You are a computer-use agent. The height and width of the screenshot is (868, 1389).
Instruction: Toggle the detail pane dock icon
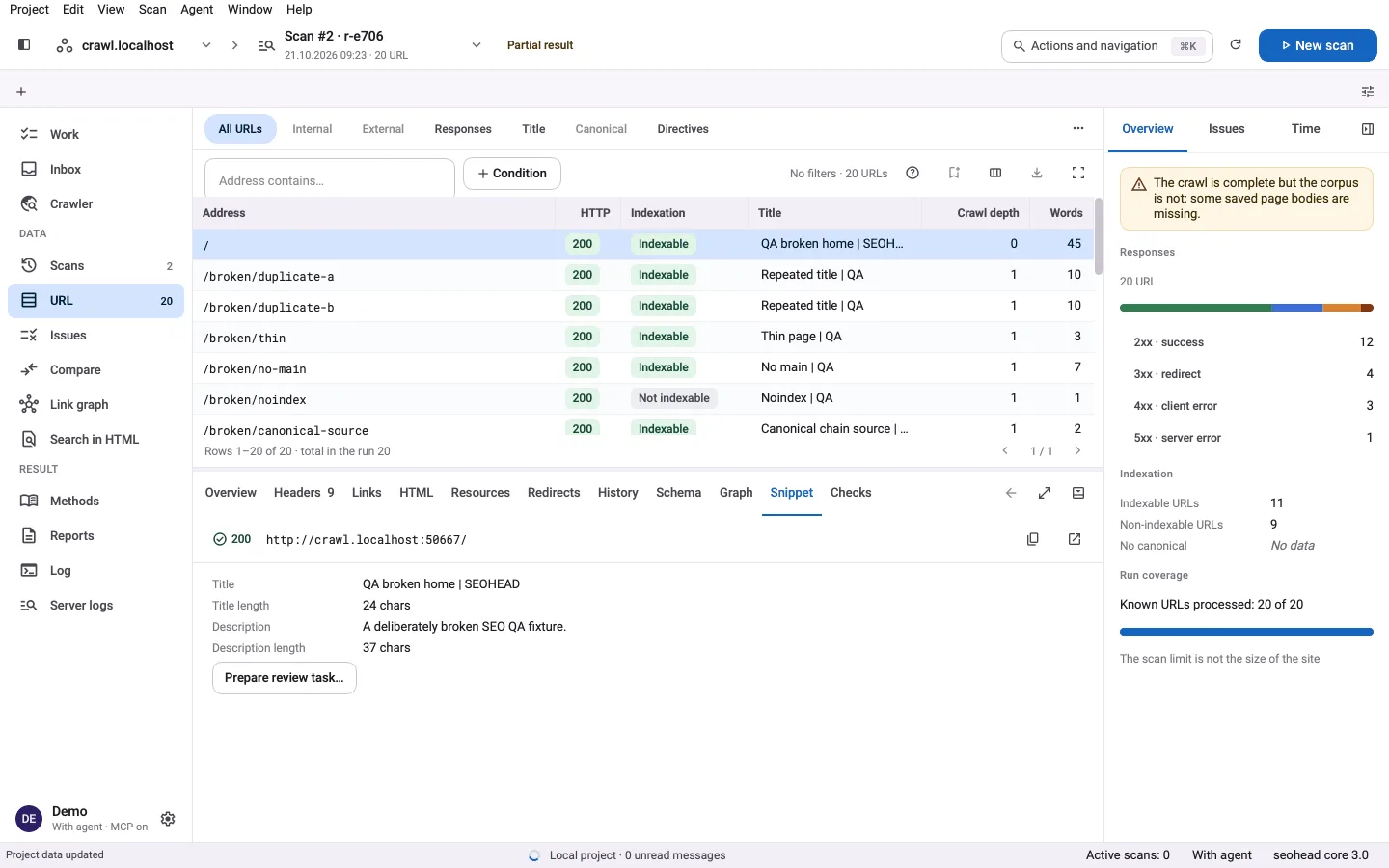tap(1078, 493)
